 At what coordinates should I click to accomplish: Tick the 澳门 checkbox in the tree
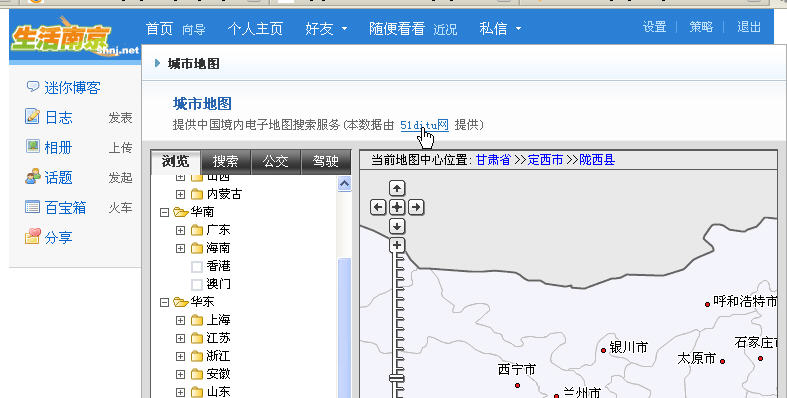coord(197,285)
